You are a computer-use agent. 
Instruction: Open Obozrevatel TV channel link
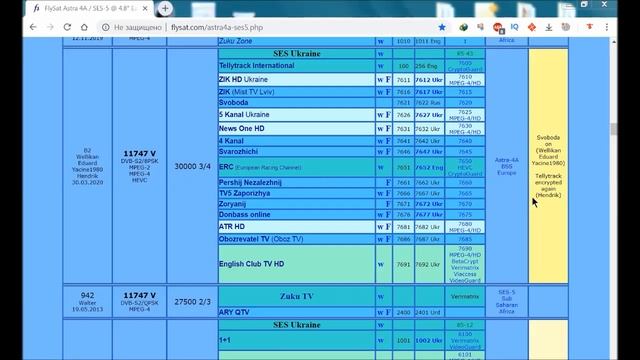[261, 239]
